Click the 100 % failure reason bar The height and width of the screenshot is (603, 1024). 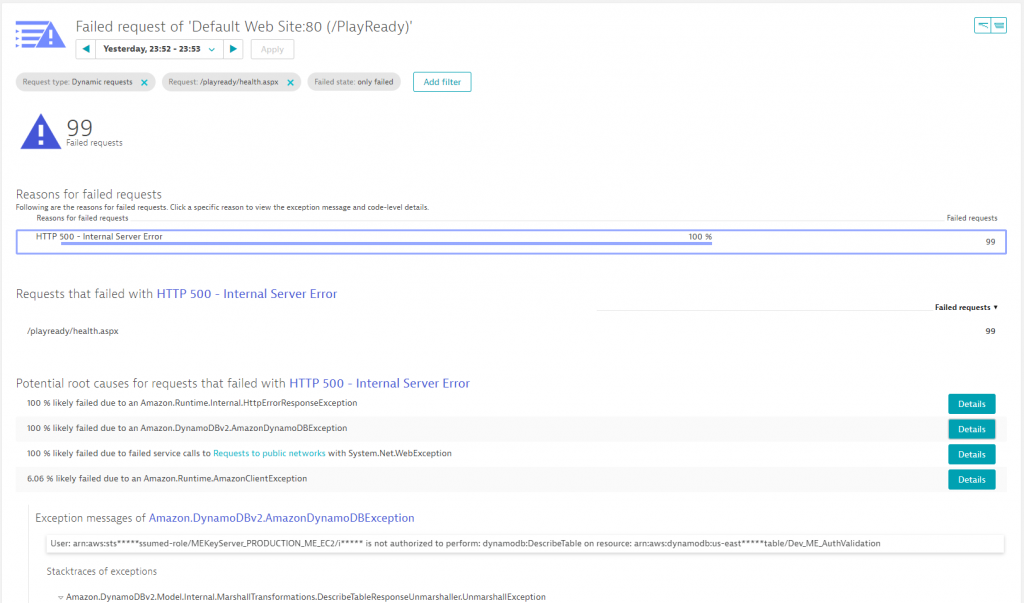click(x=386, y=243)
